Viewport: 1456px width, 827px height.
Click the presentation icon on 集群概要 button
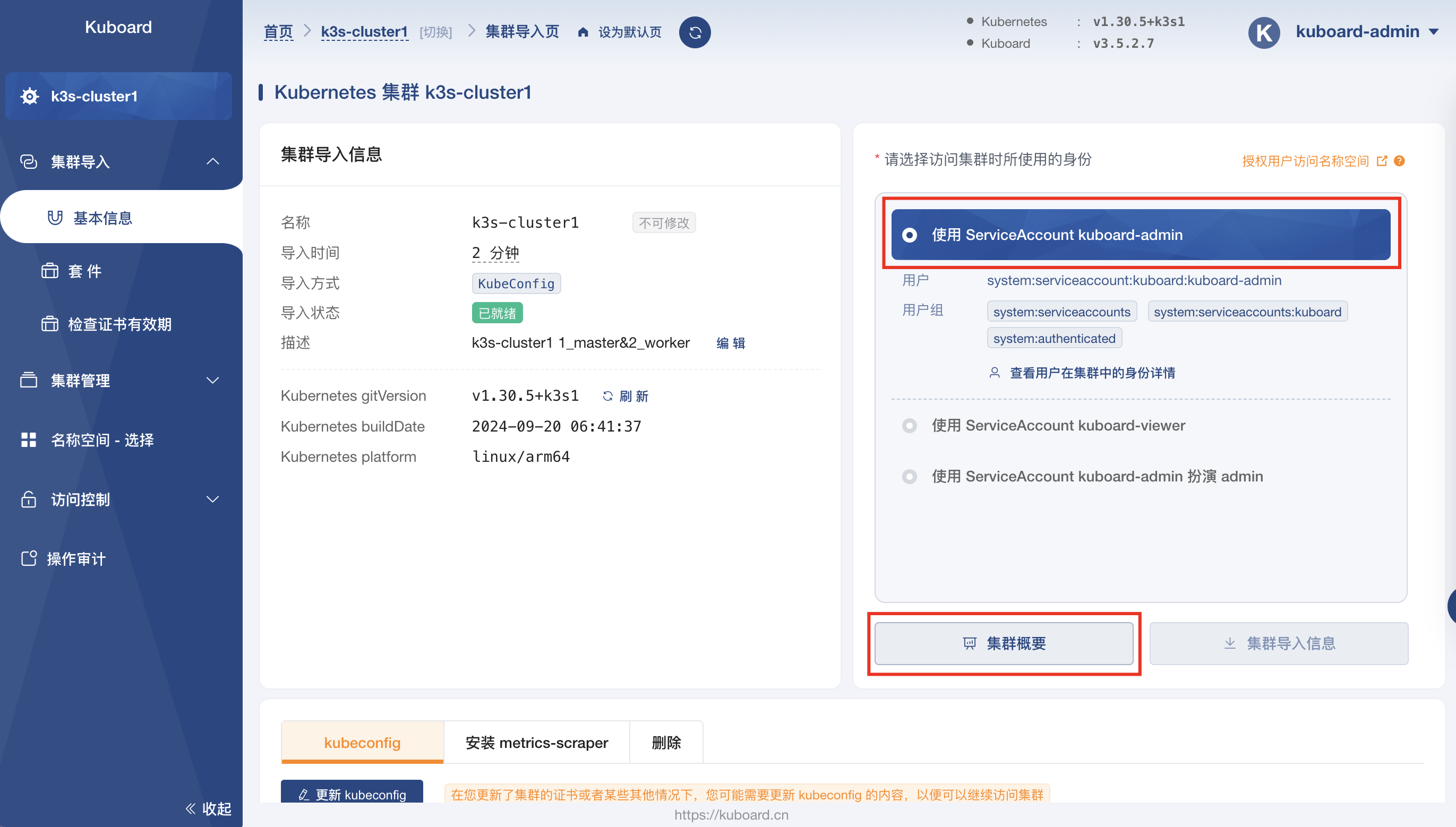(x=970, y=643)
